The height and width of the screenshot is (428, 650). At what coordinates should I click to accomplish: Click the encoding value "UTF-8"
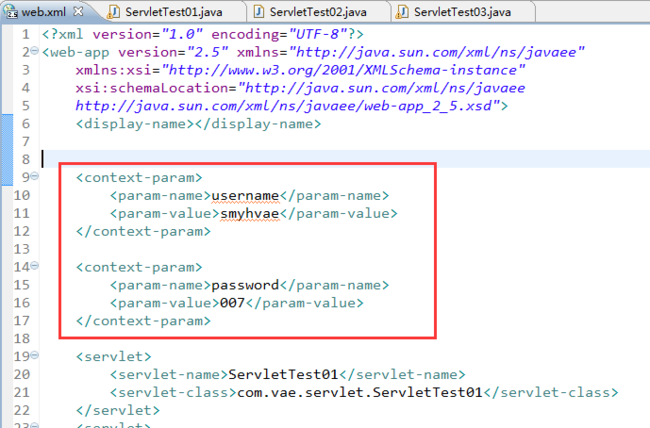[318, 34]
